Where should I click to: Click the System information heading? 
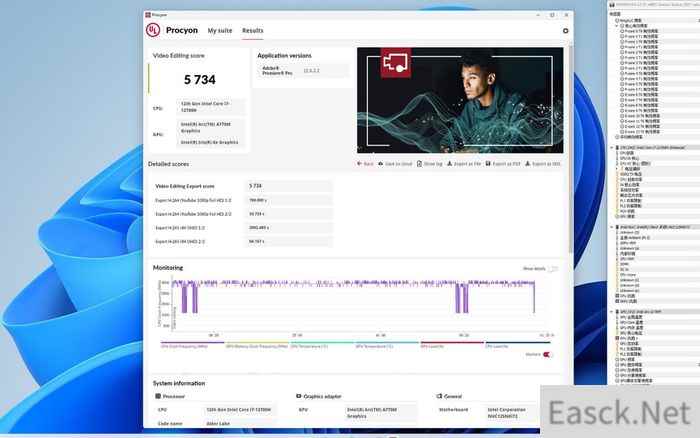[x=179, y=383]
